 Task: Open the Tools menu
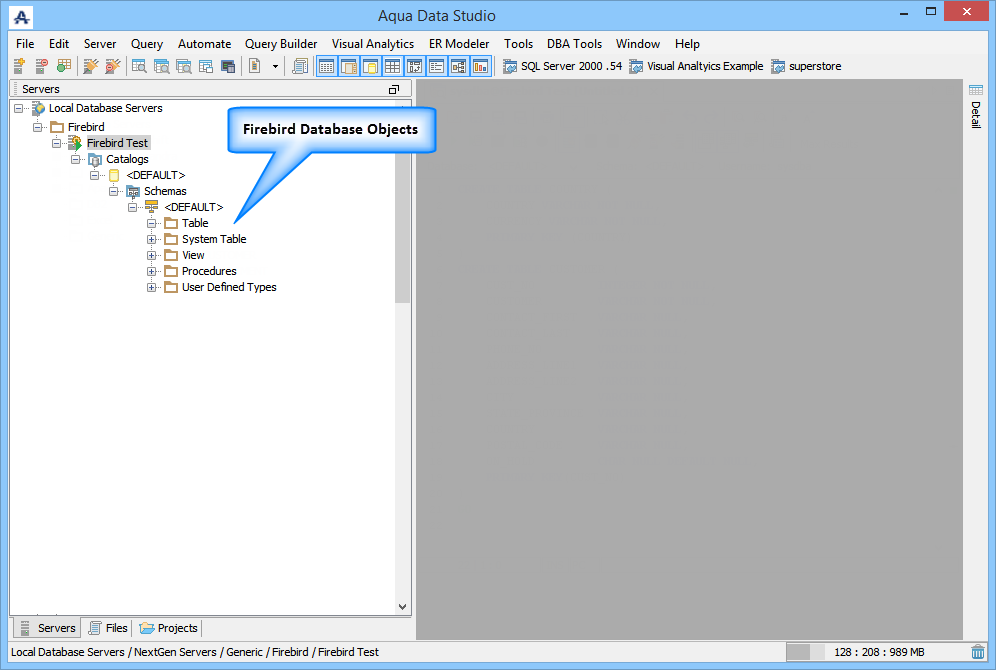(x=518, y=44)
